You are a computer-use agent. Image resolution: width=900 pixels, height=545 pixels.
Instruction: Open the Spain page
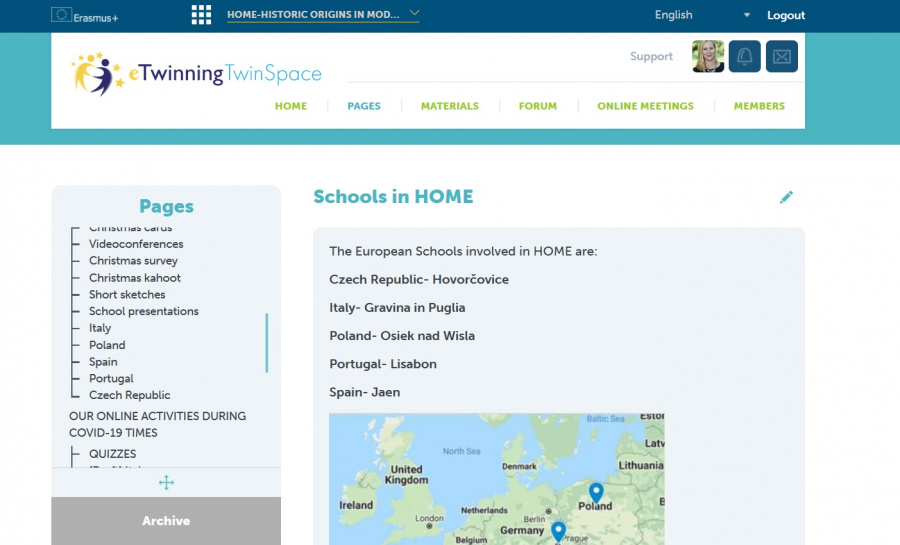[x=103, y=362]
